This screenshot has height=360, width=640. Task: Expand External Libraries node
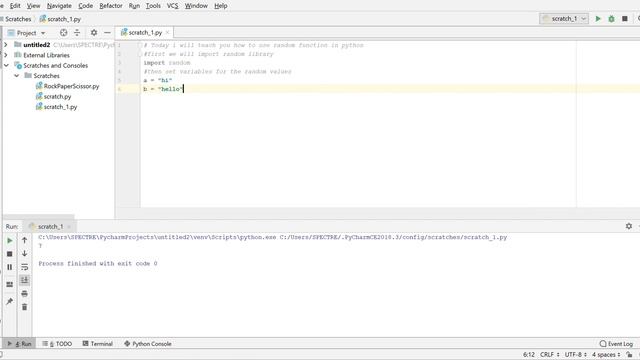[x=6, y=55]
